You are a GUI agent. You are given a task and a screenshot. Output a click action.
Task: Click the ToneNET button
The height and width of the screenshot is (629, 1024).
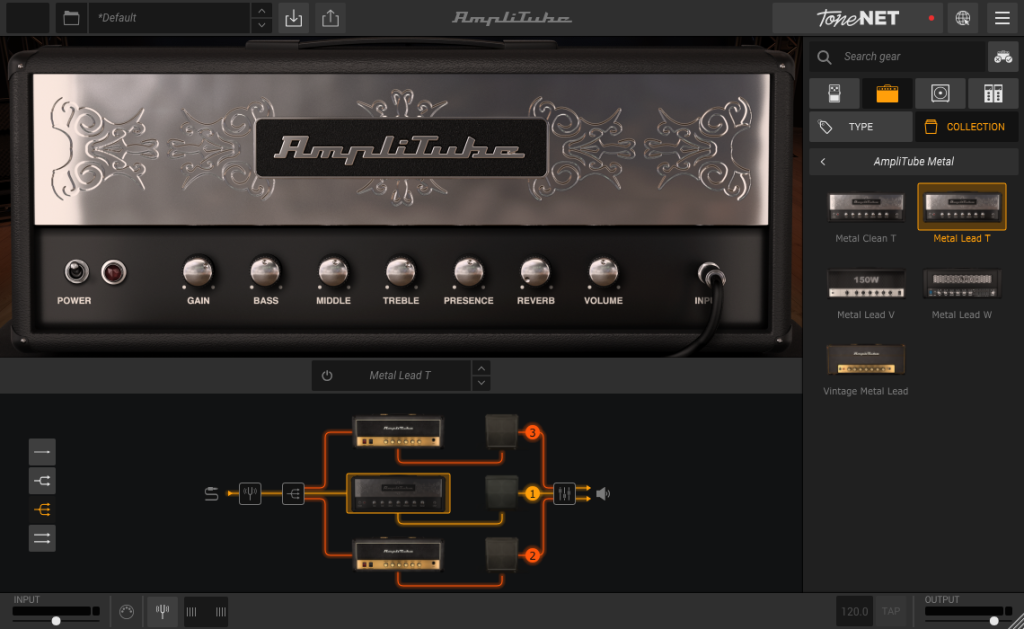pos(857,18)
